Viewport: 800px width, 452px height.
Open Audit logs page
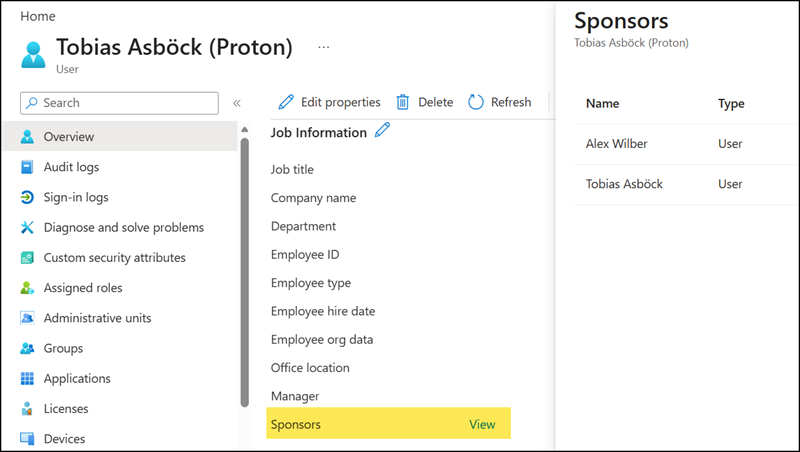point(71,167)
